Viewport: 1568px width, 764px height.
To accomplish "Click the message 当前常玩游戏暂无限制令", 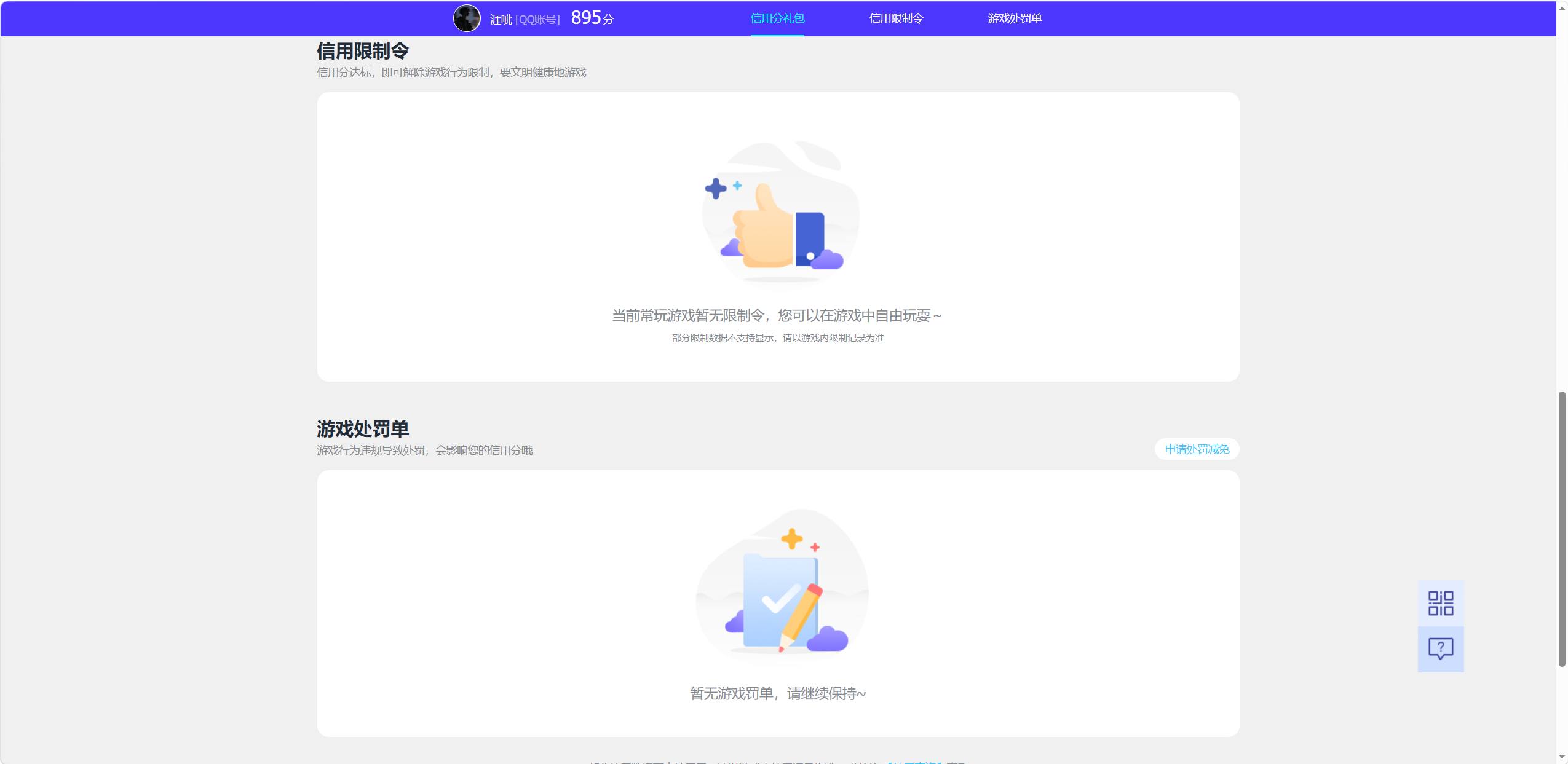I will (x=688, y=316).
